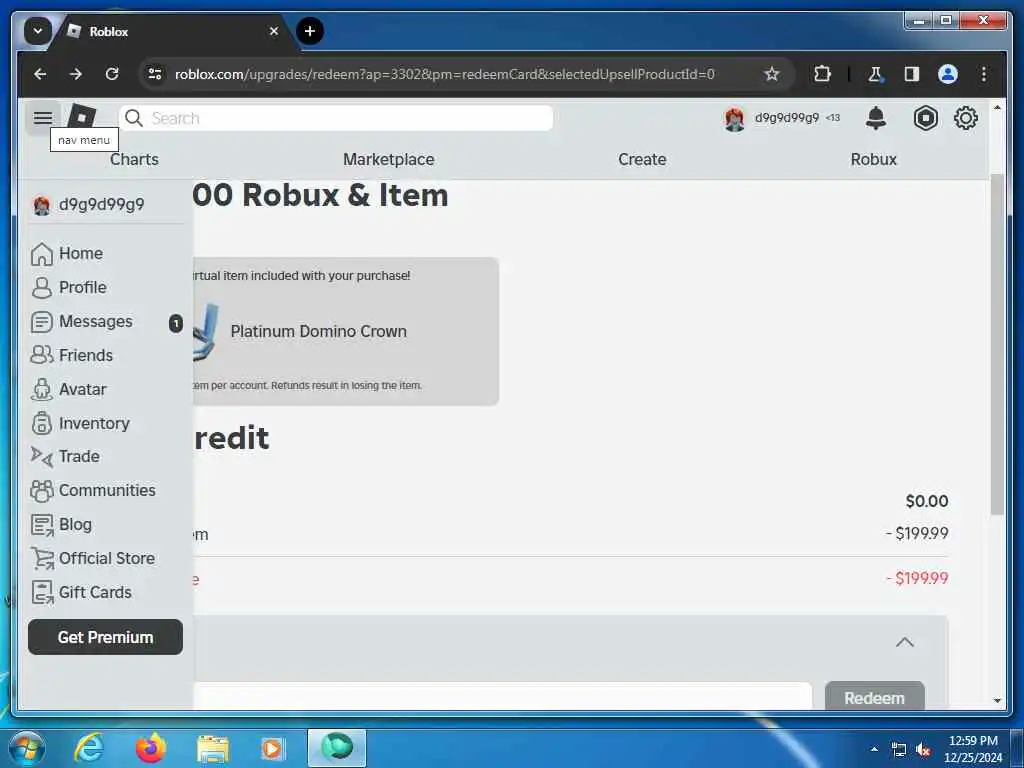1024x768 pixels.
Task: Click the Redeem button
Action: point(874,696)
